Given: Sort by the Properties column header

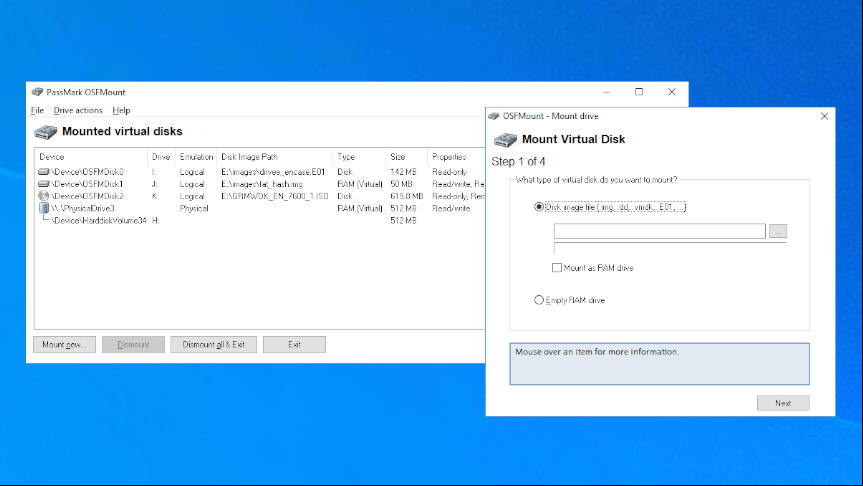Looking at the screenshot, I should pyautogui.click(x=457, y=157).
